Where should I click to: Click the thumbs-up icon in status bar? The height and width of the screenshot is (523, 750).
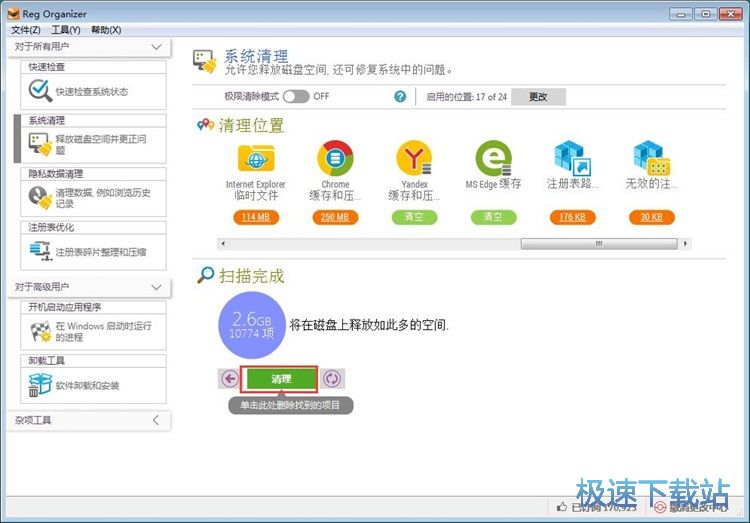click(x=562, y=507)
